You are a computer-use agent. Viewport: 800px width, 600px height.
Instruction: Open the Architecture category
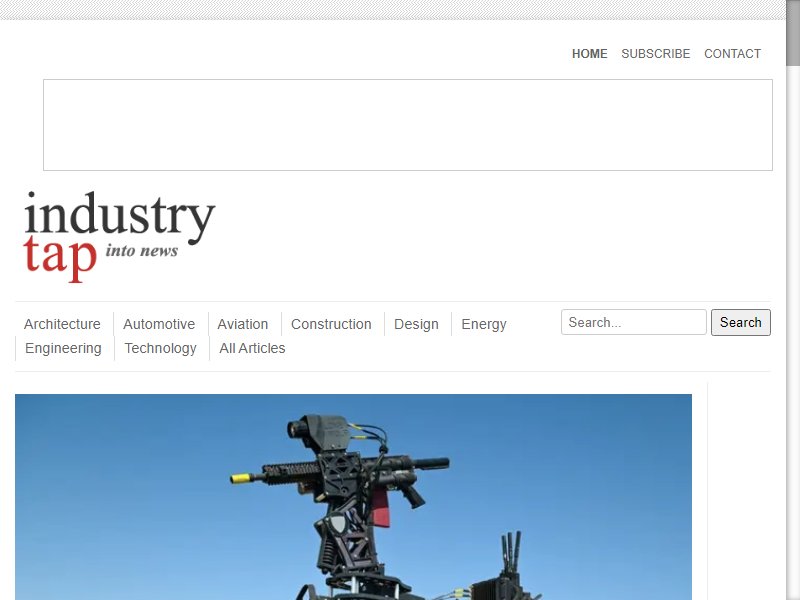62,324
